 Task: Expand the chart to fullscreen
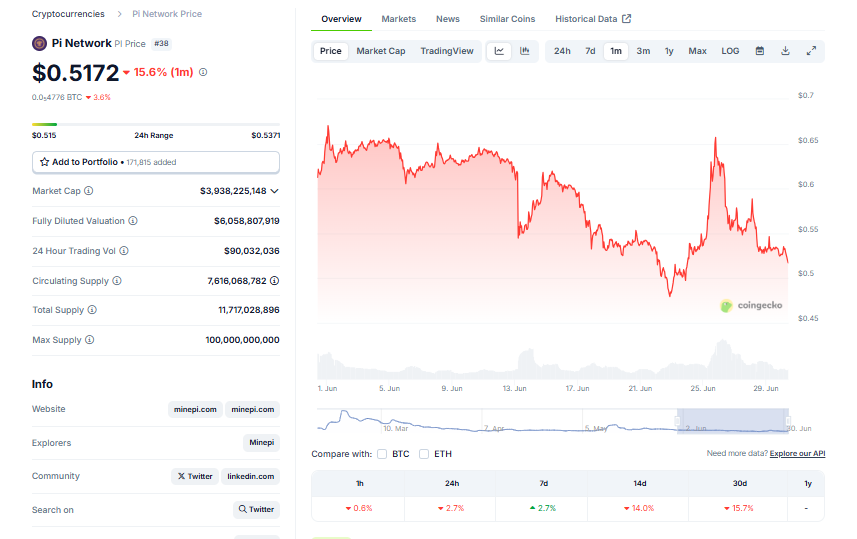click(x=811, y=51)
